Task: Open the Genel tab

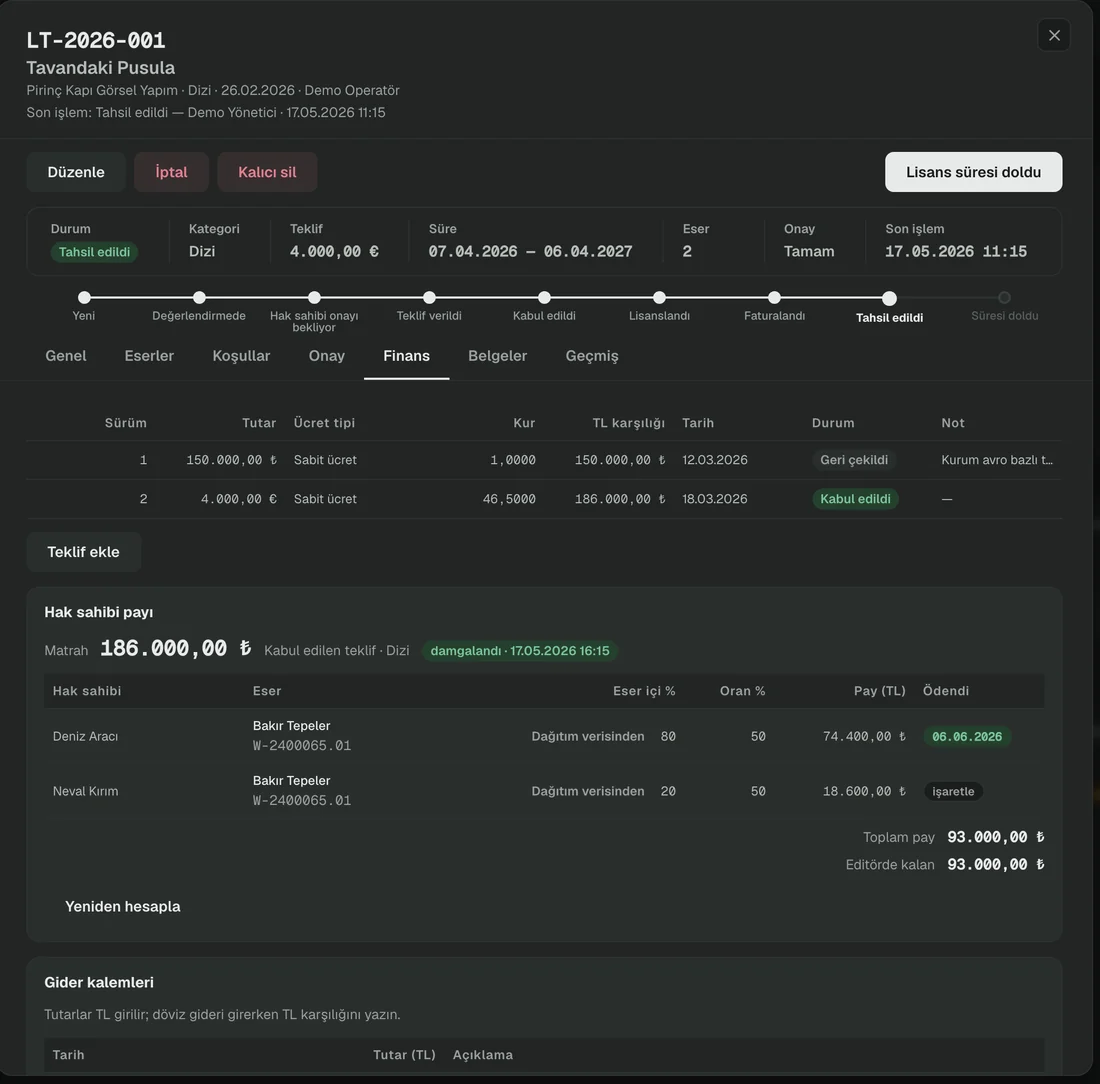Action: [66, 356]
